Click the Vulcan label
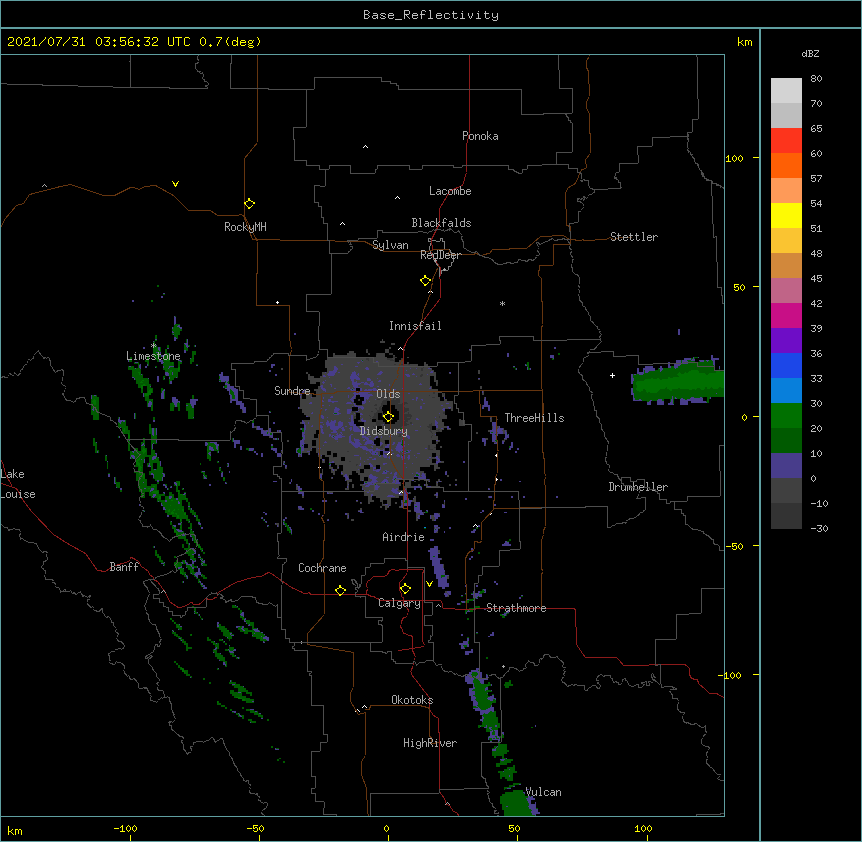This screenshot has width=862, height=842. 543,792
